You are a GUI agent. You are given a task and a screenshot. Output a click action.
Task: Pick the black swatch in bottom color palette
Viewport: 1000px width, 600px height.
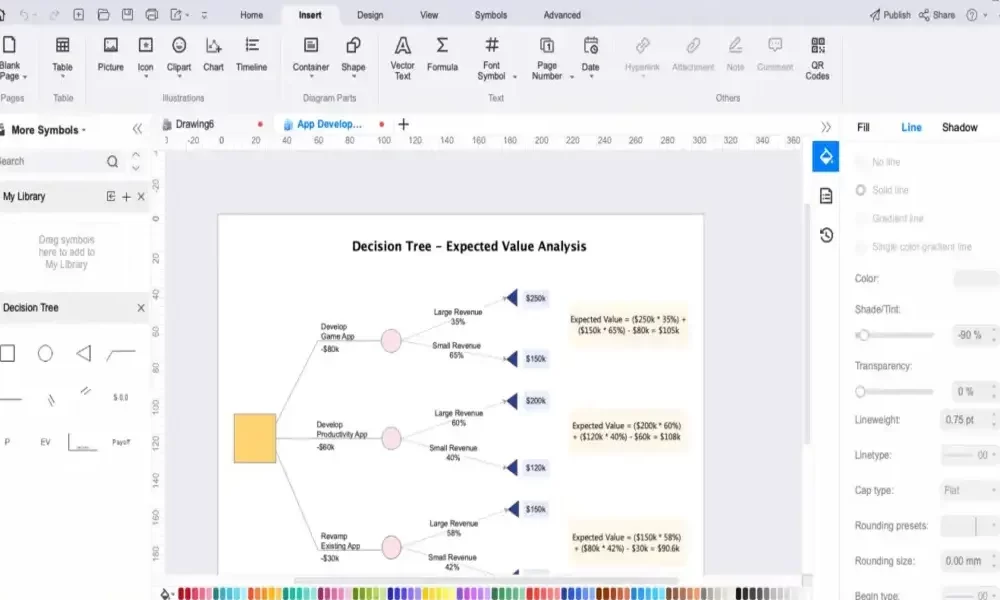pyautogui.click(x=740, y=594)
